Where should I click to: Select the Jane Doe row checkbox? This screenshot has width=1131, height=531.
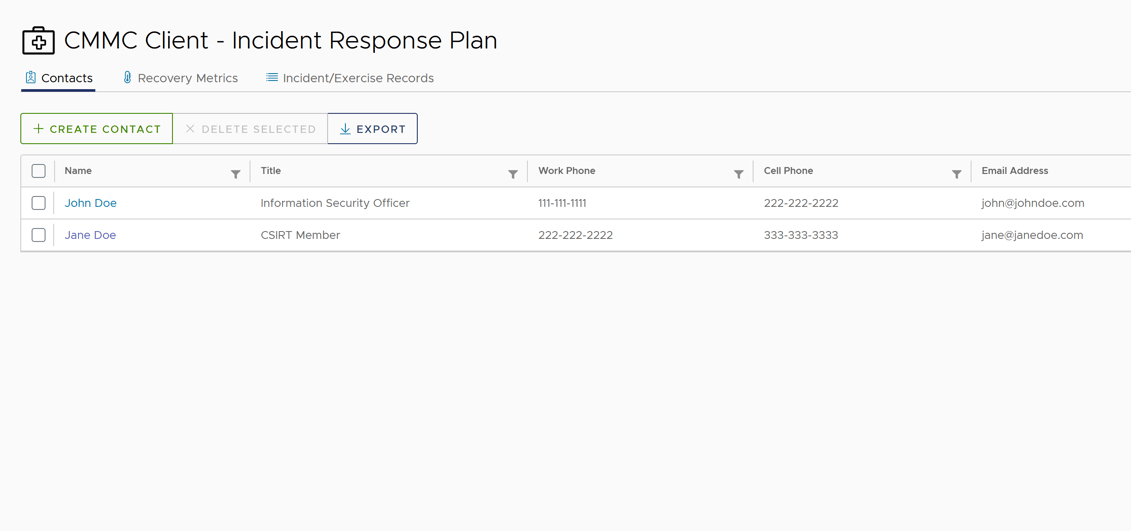pos(39,235)
